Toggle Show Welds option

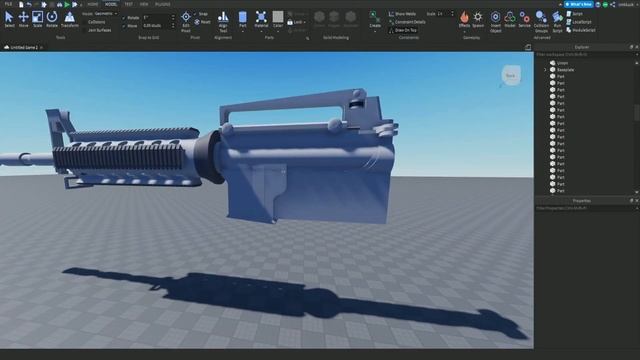[402, 14]
